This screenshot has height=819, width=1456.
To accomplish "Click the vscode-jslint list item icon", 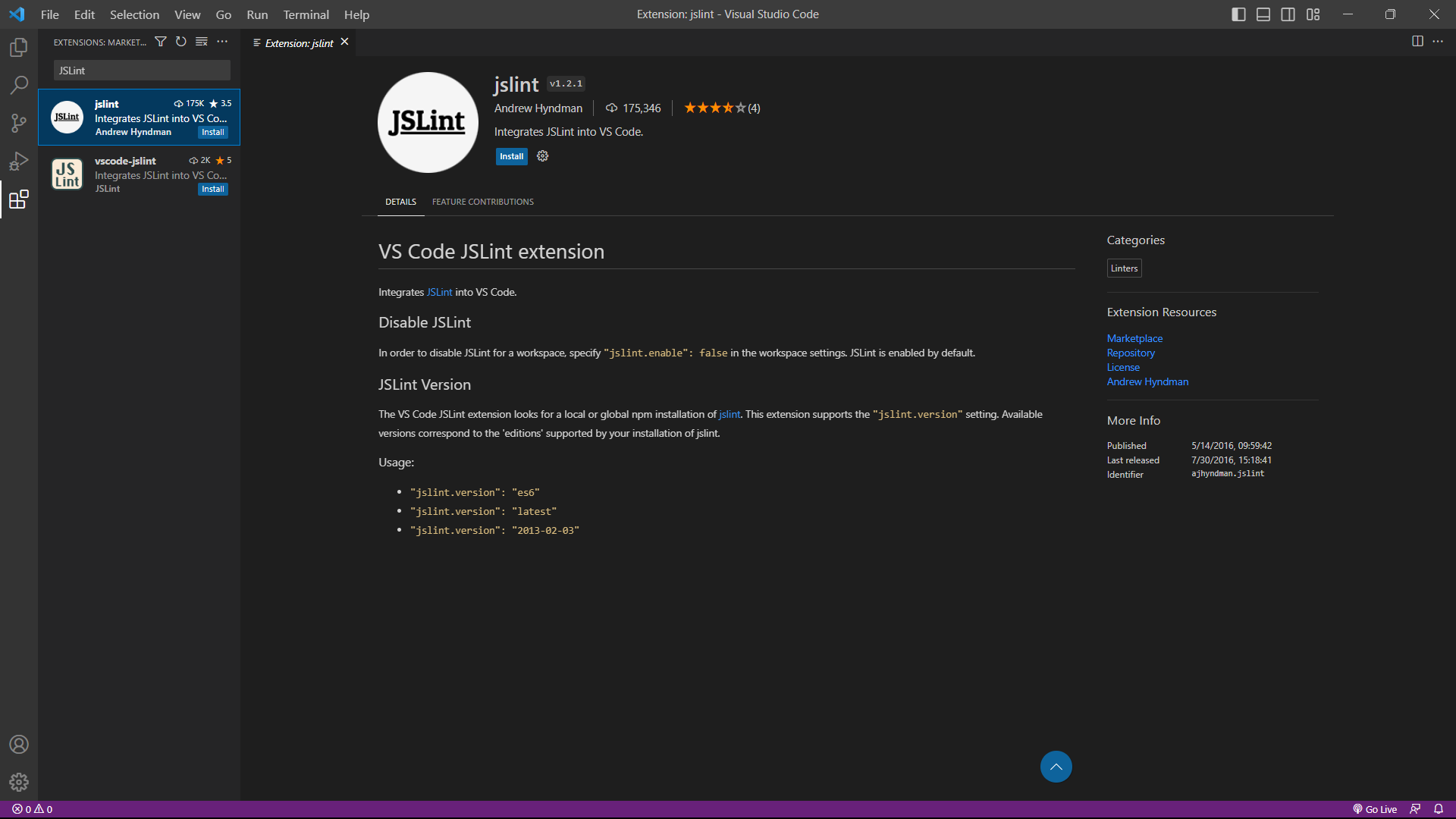I will tap(67, 174).
